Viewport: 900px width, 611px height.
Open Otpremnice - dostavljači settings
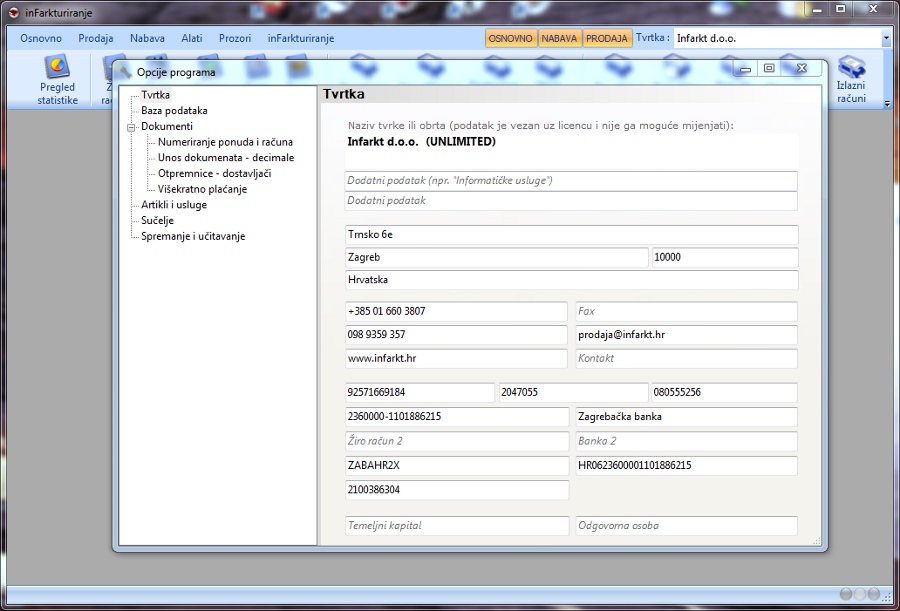tap(215, 173)
